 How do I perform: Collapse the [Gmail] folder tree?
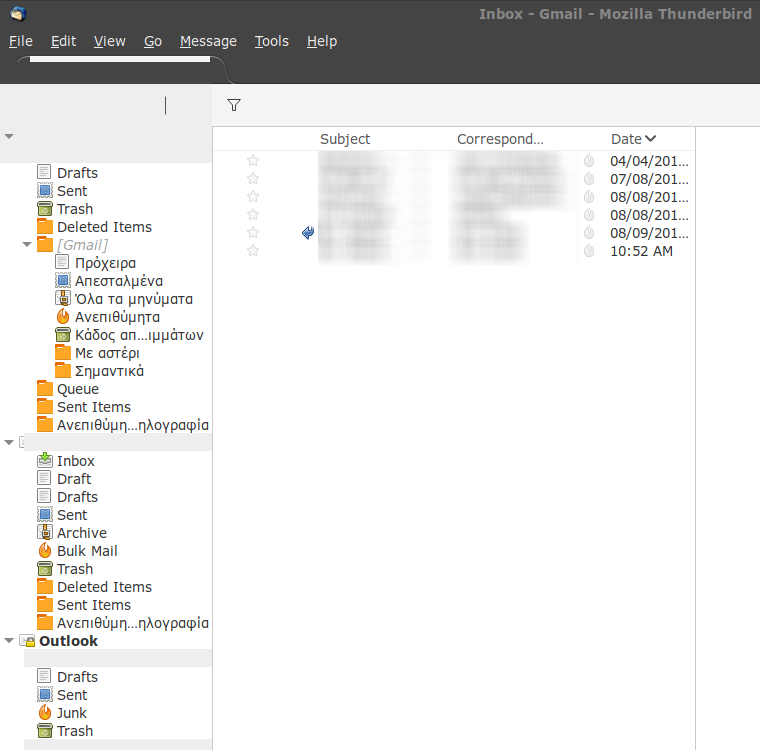(27, 245)
